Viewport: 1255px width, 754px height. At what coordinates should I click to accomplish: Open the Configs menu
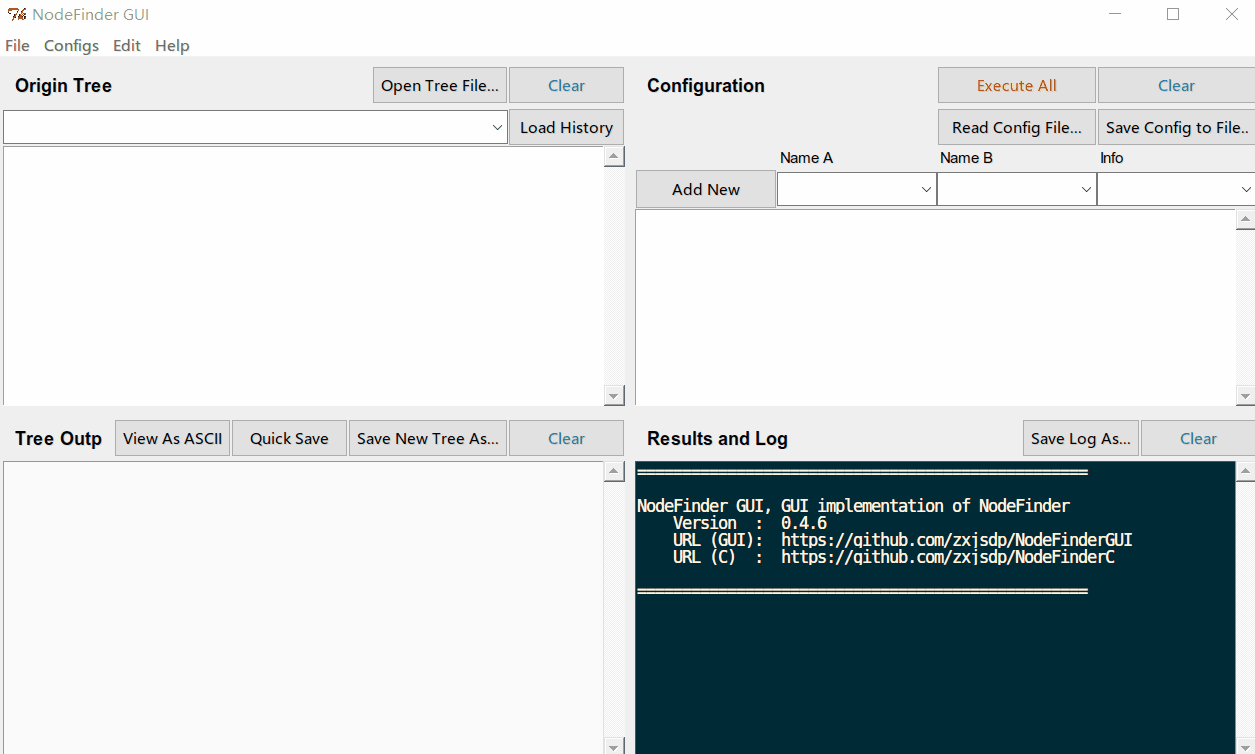(x=71, y=46)
